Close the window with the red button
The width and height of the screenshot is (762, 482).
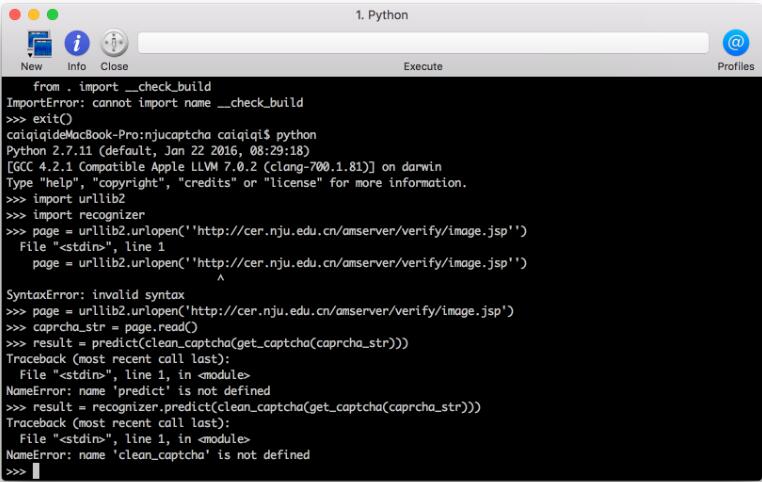[x=15, y=13]
